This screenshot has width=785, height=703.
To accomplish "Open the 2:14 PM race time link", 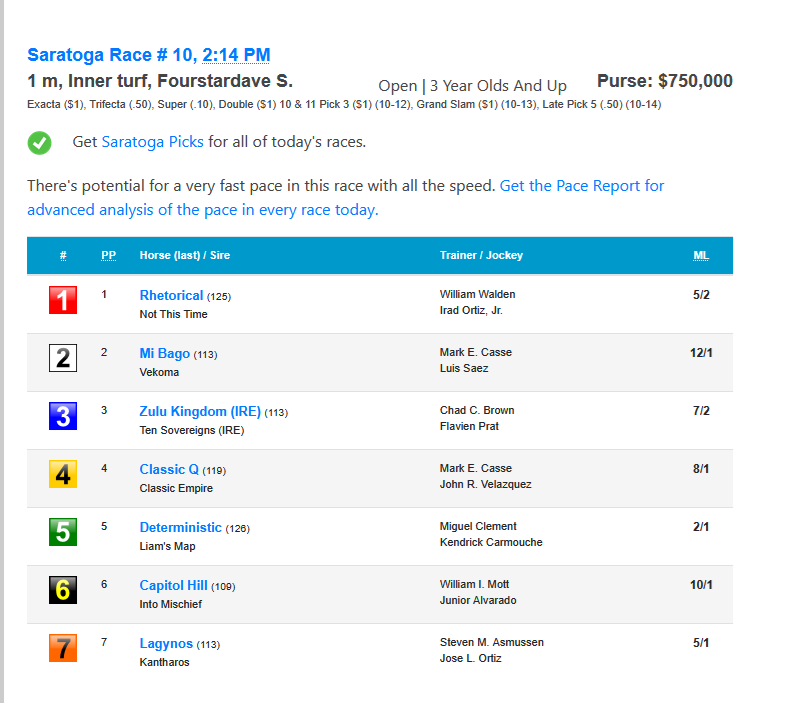I will [x=236, y=55].
